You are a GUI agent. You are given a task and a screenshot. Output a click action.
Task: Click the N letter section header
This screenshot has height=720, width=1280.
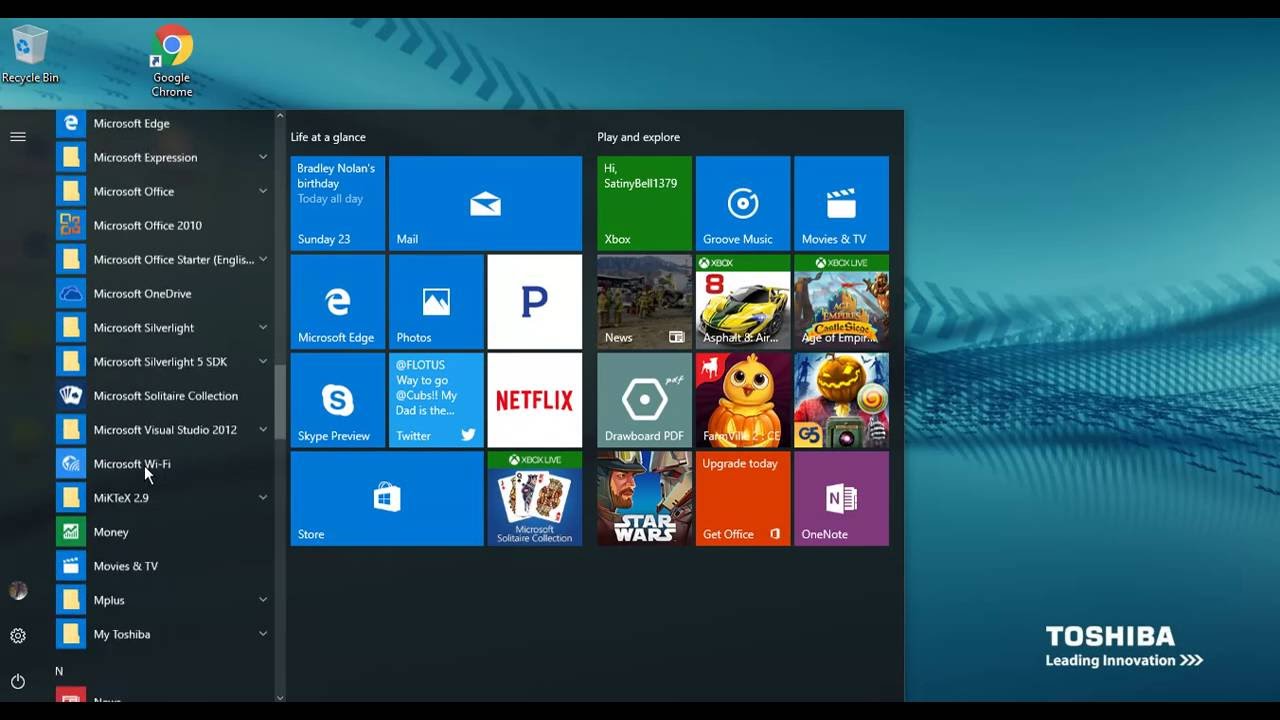pyautogui.click(x=59, y=671)
